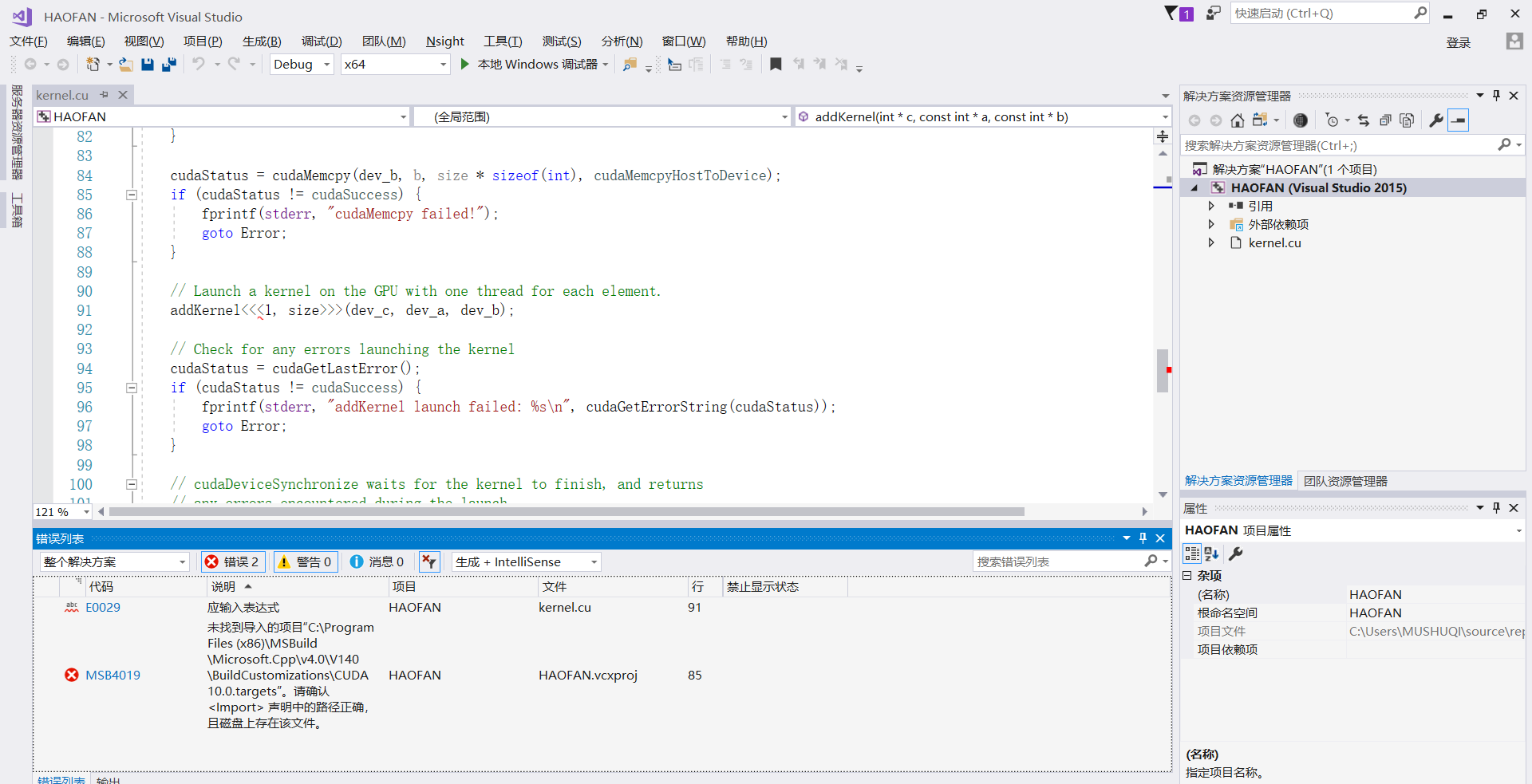Toggle auto-hide pin of Properties panel
This screenshot has width=1532, height=784.
click(1496, 508)
